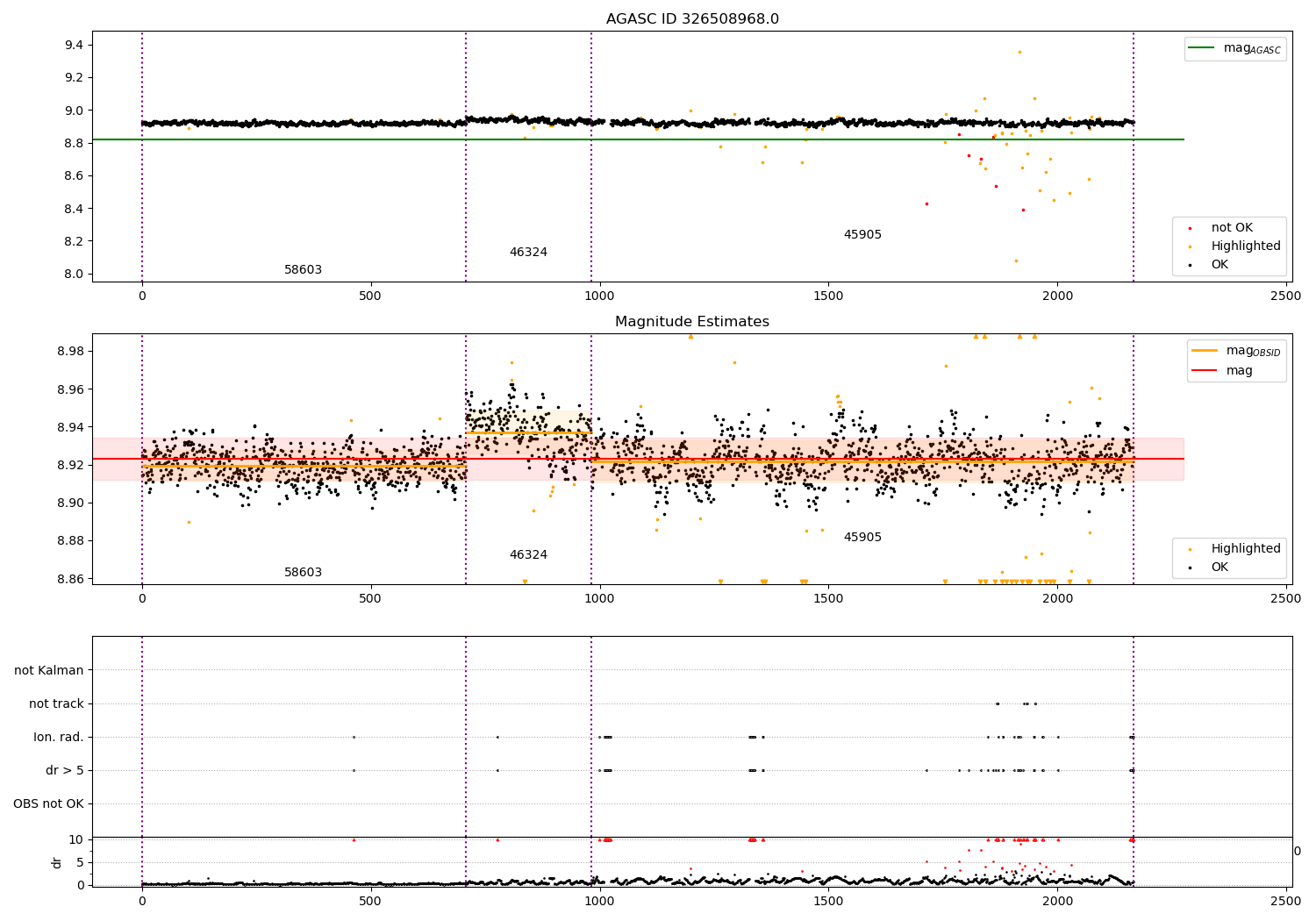The image size is (1316, 921).
Task: Click the 8.4 y-axis tick label
Action: pos(75,209)
